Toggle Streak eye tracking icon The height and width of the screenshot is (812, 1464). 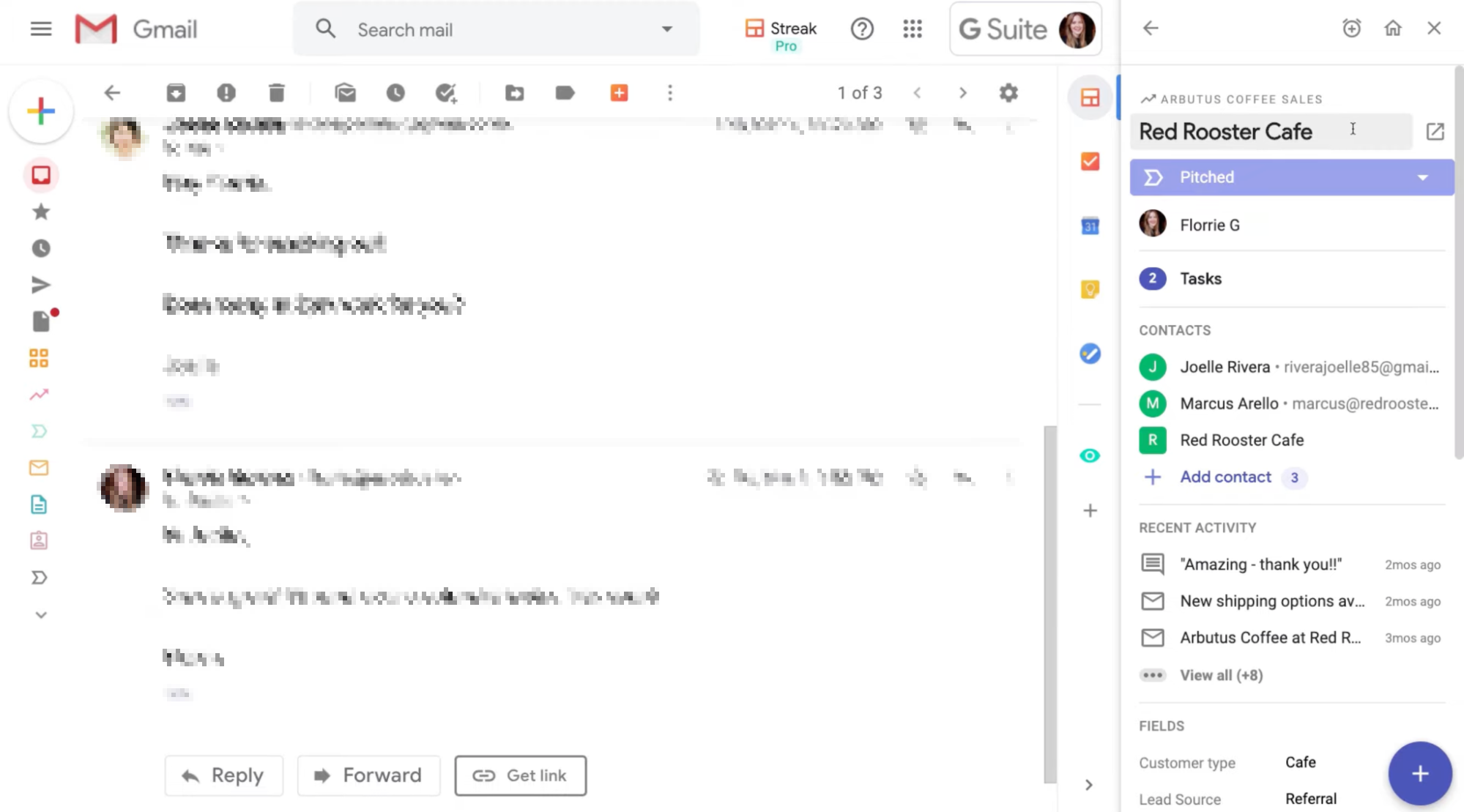(1090, 455)
